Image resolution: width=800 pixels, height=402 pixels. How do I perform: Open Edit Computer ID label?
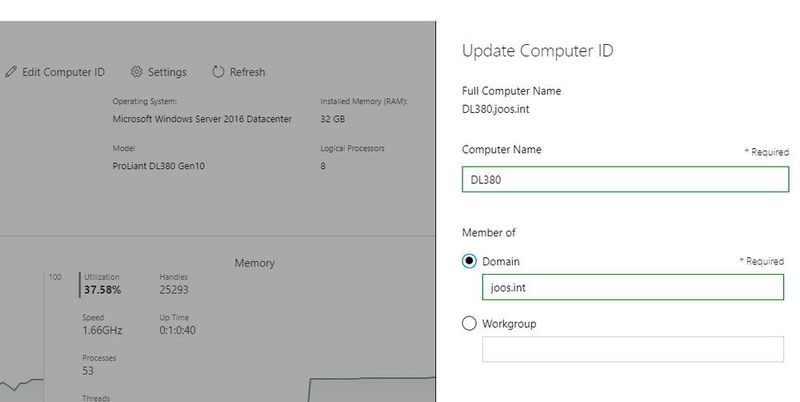63,72
